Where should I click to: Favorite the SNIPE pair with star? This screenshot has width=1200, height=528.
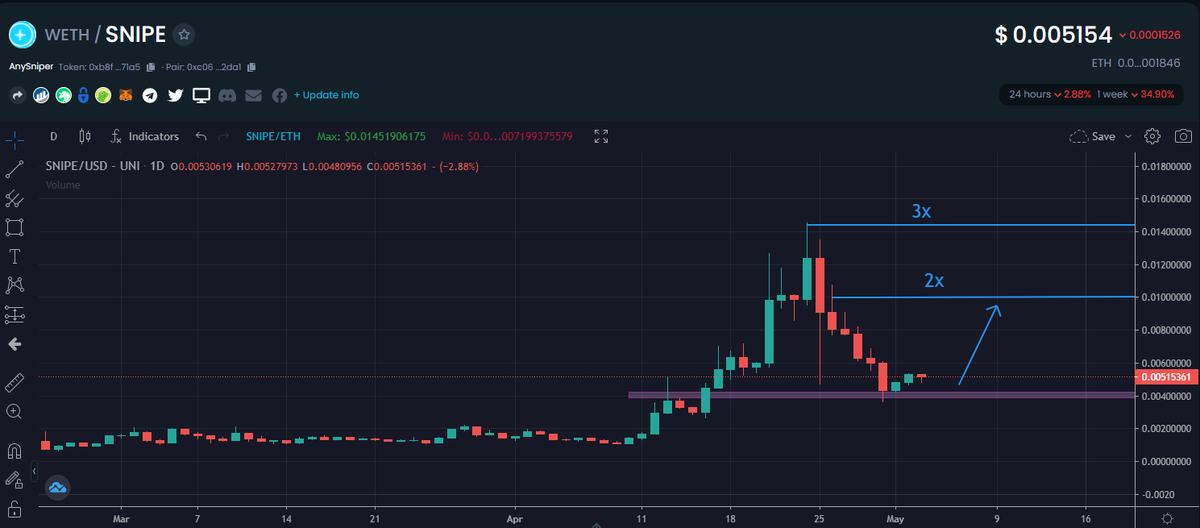click(x=183, y=35)
